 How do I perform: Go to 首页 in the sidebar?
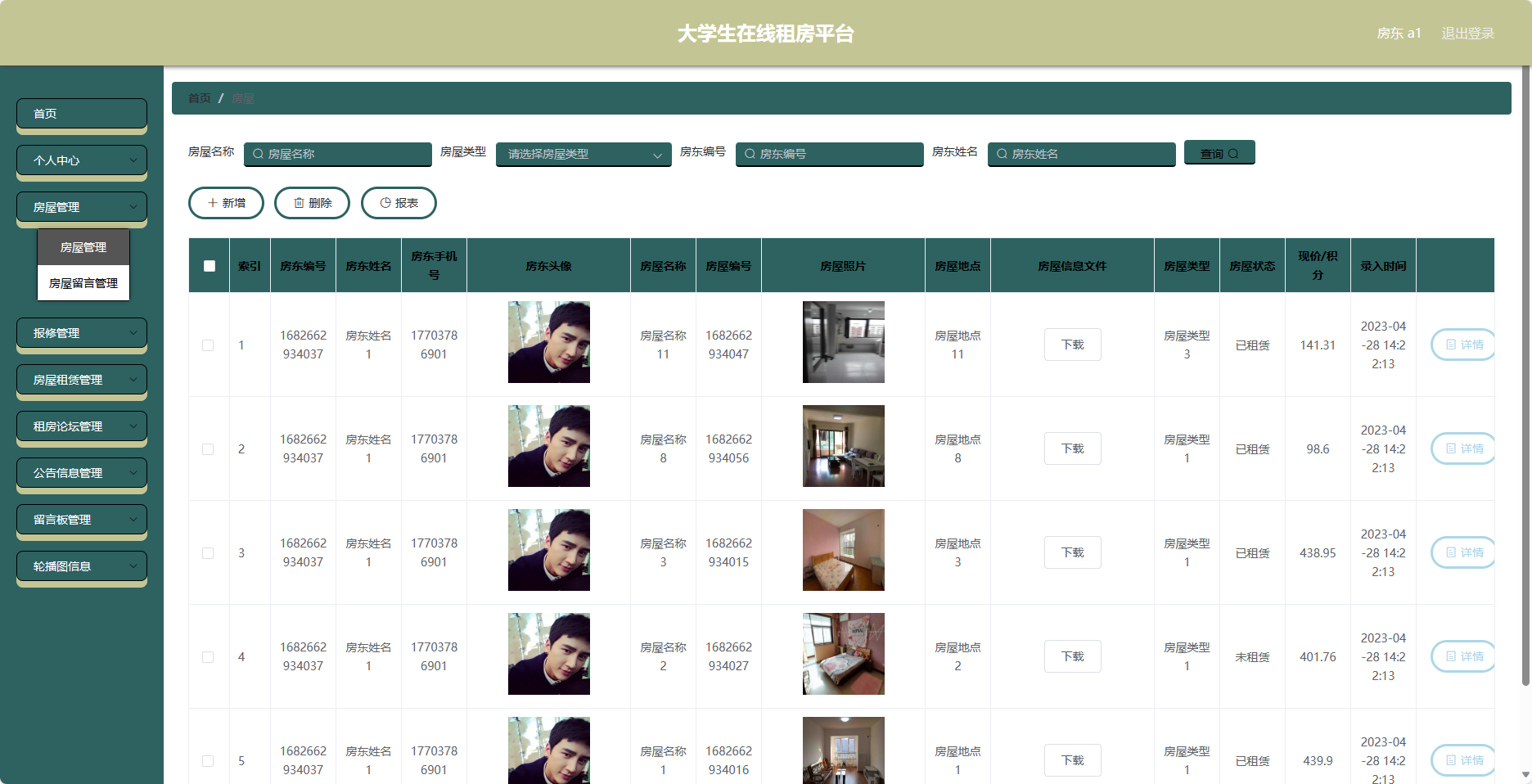coord(82,114)
